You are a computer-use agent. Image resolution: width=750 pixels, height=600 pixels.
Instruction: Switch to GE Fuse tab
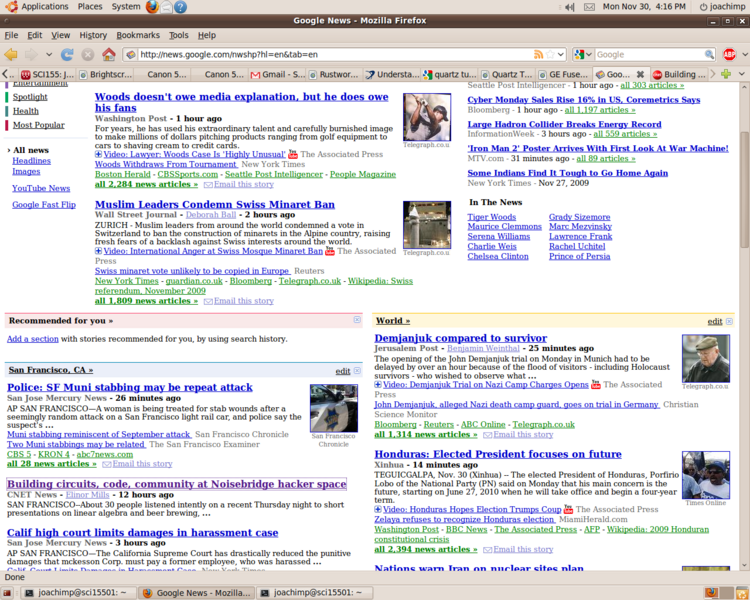[x=563, y=74]
